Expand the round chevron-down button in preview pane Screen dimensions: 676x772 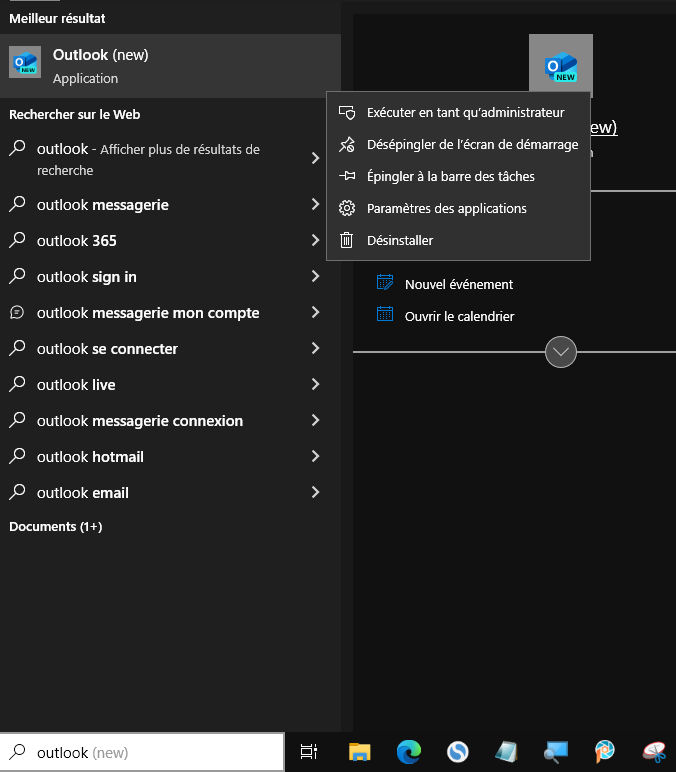pyautogui.click(x=561, y=352)
